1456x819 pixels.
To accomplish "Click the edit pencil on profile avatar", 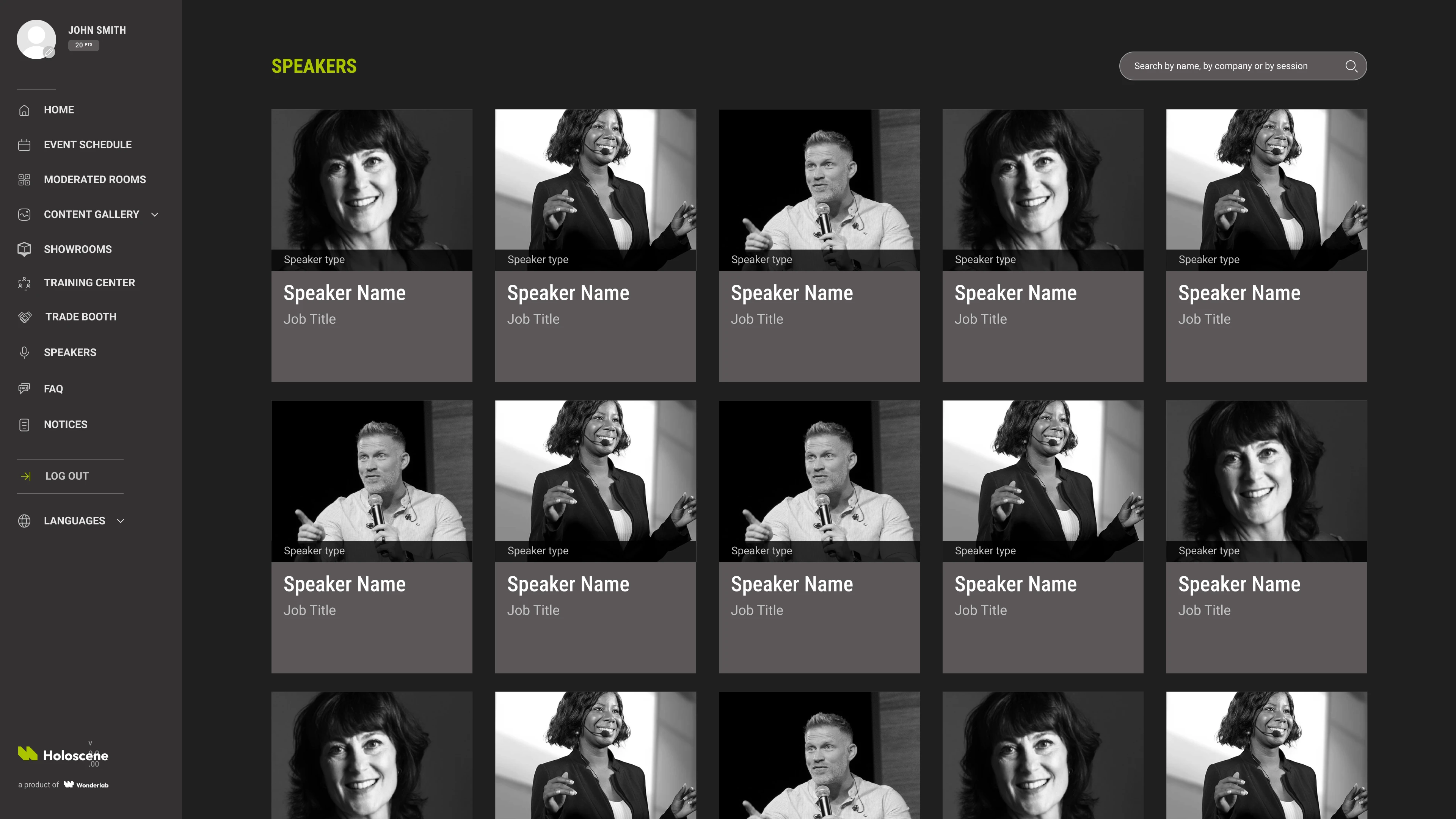I will pyautogui.click(x=49, y=53).
